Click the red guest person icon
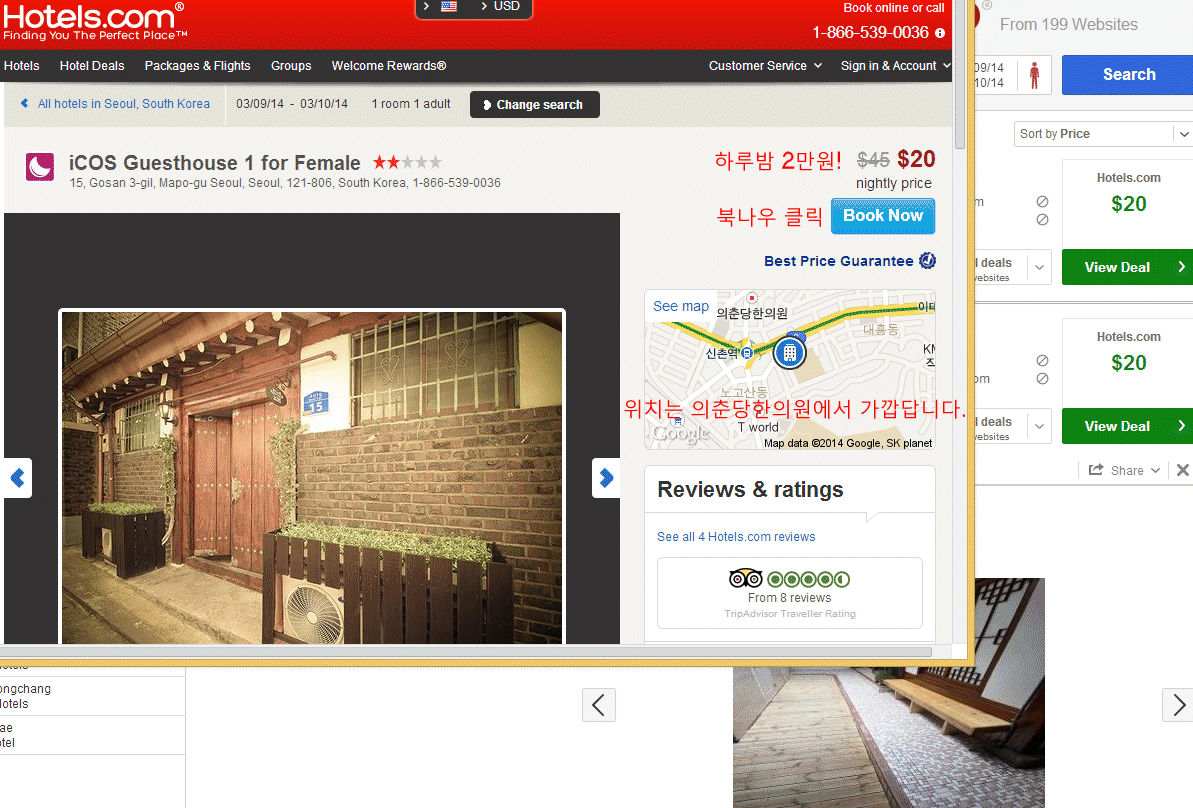1193x808 pixels. pyautogui.click(x=1035, y=75)
